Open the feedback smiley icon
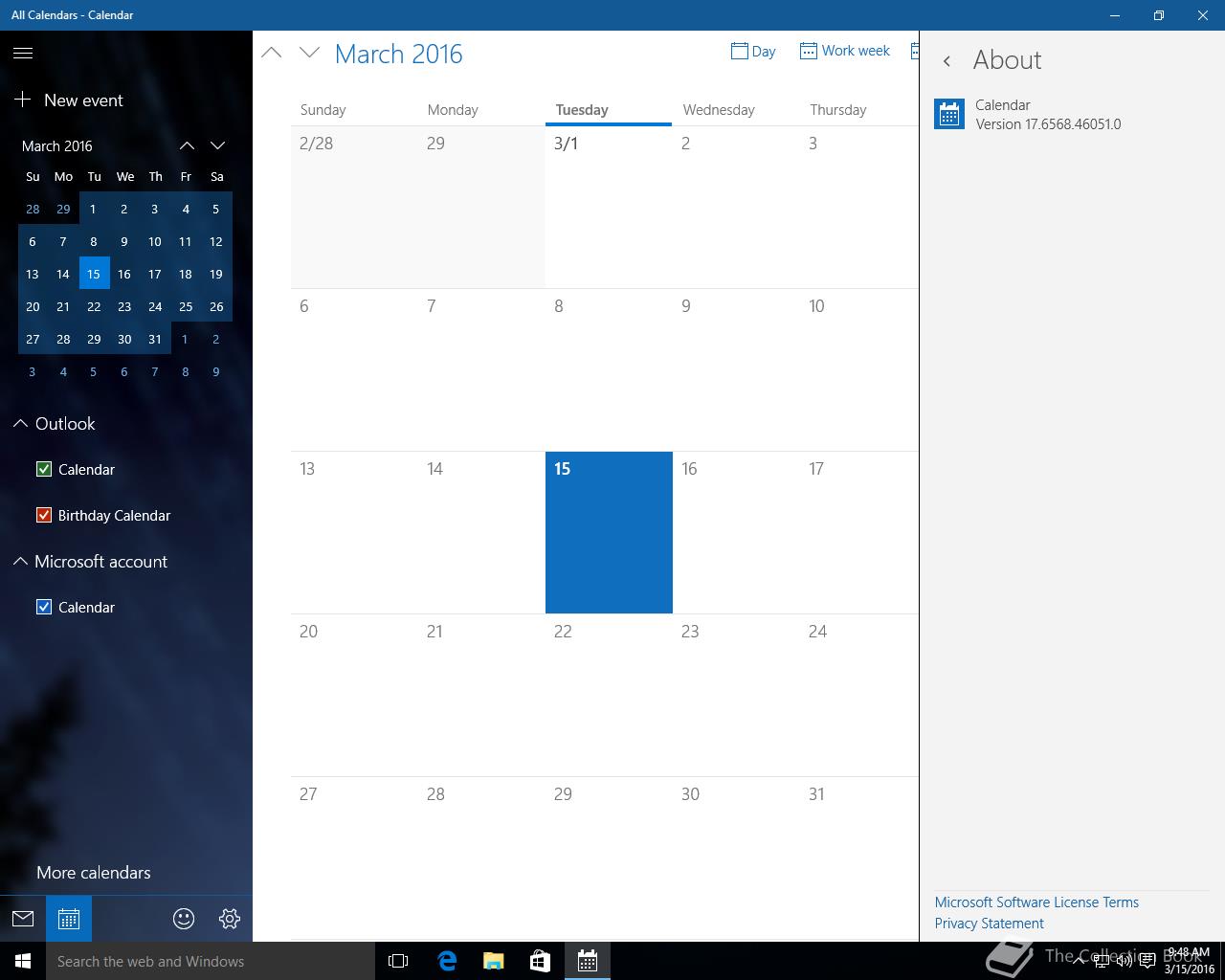The height and width of the screenshot is (980, 1225). (x=184, y=919)
